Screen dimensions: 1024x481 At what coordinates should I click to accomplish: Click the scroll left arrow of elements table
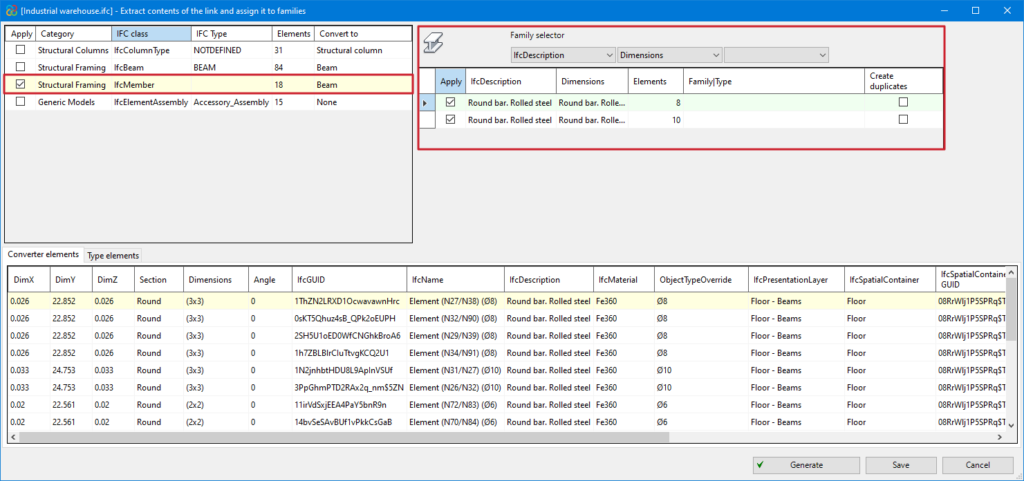pos(14,437)
